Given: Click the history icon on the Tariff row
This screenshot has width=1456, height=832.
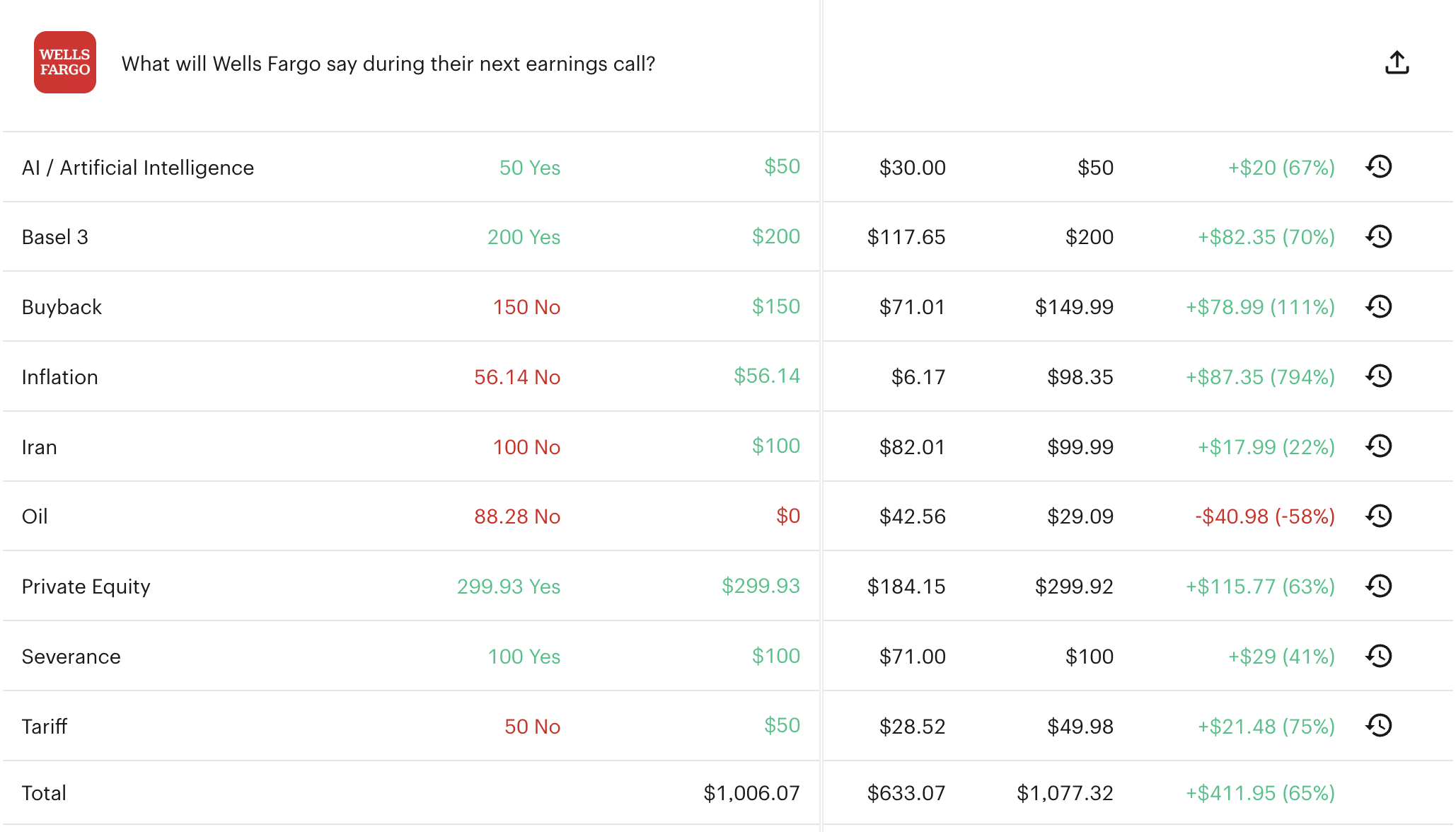Looking at the screenshot, I should coord(1378,726).
